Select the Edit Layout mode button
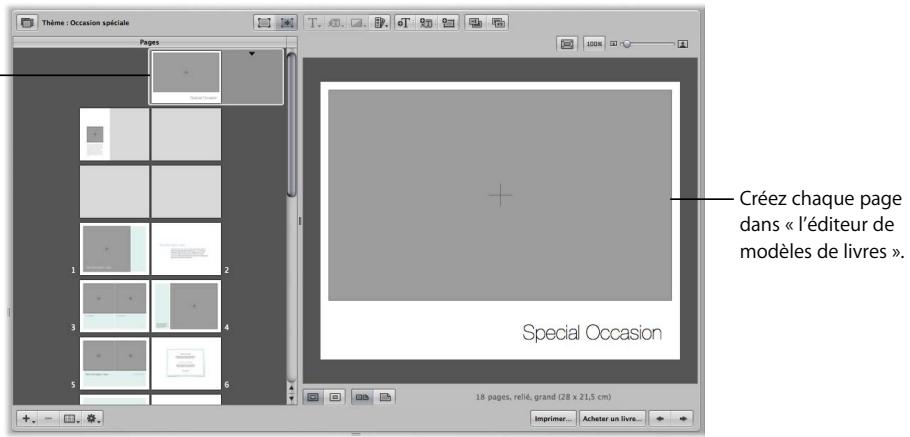 pyautogui.click(x=286, y=23)
